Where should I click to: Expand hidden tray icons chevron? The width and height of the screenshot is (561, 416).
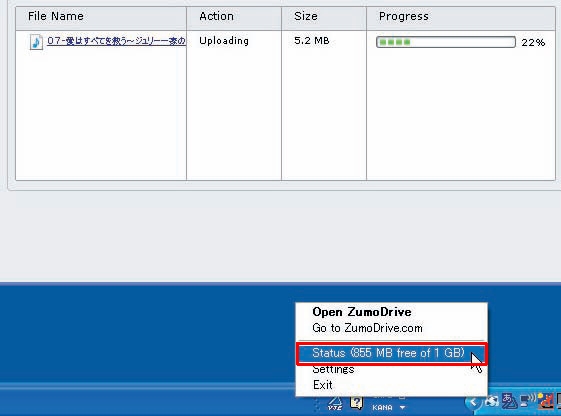click(x=473, y=402)
